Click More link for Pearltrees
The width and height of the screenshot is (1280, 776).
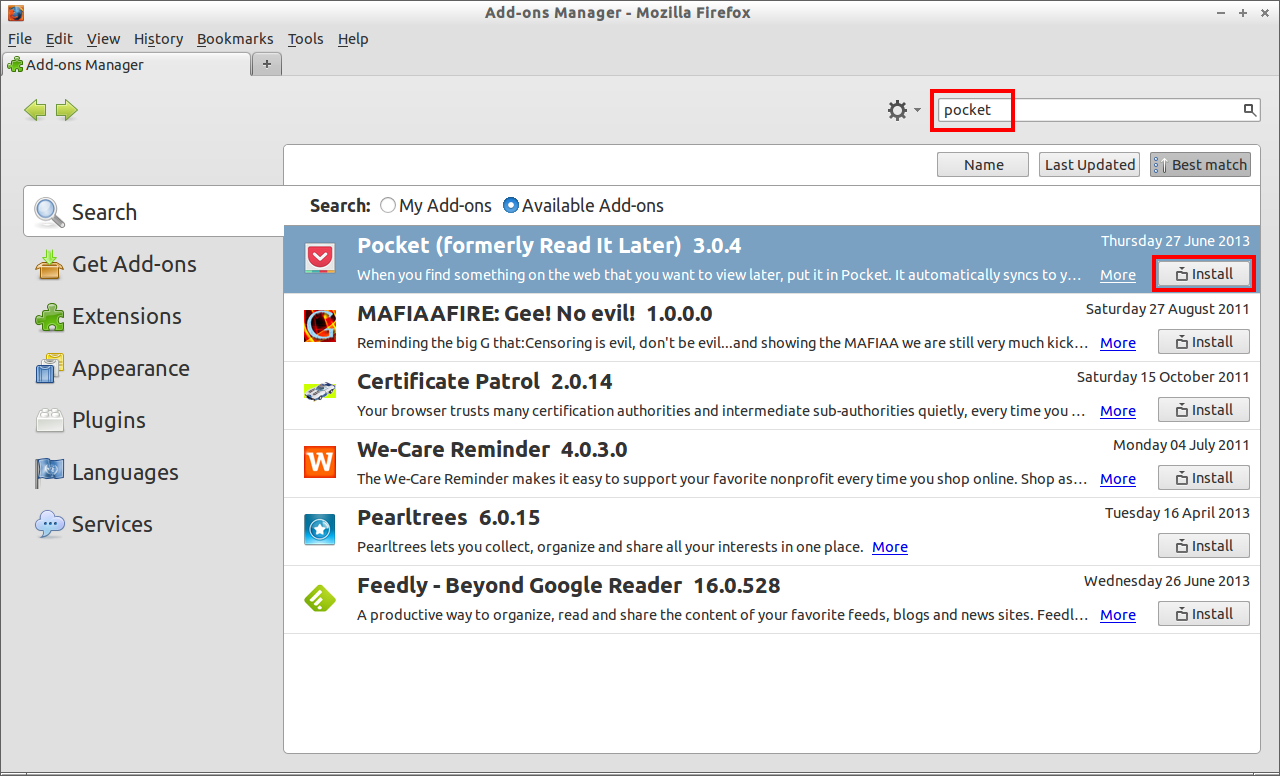pos(890,547)
